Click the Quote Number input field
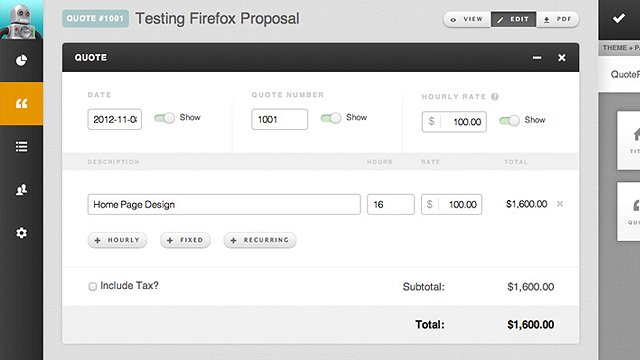640x360 pixels. pos(280,119)
